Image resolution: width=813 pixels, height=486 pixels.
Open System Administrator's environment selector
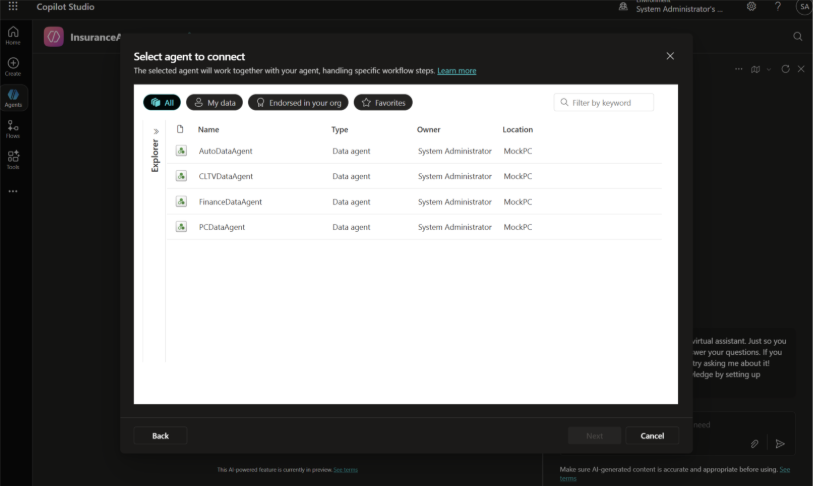(679, 9)
